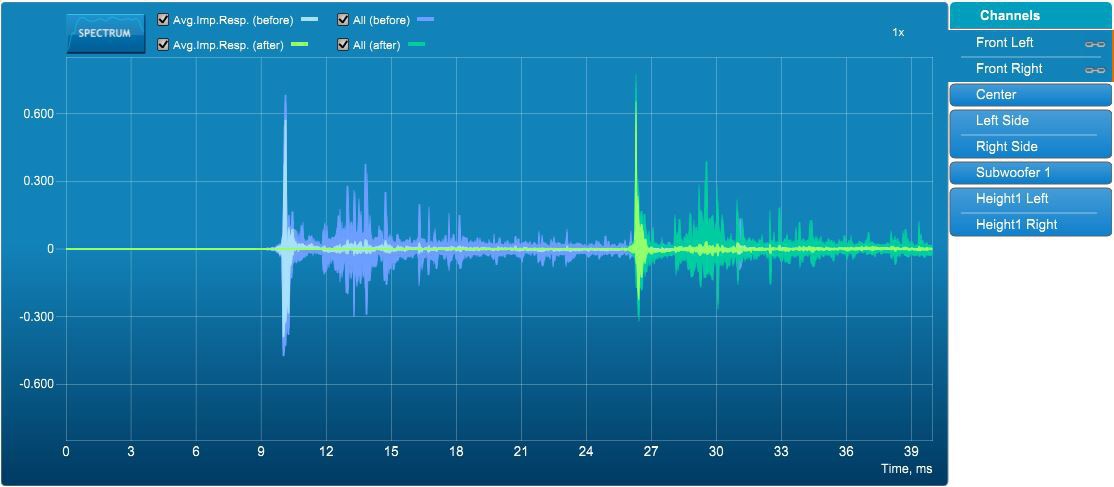Click the light blue Avg.Imp.Resp. (before) swatch
The height and width of the screenshot is (487, 1114).
pyautogui.click(x=309, y=20)
